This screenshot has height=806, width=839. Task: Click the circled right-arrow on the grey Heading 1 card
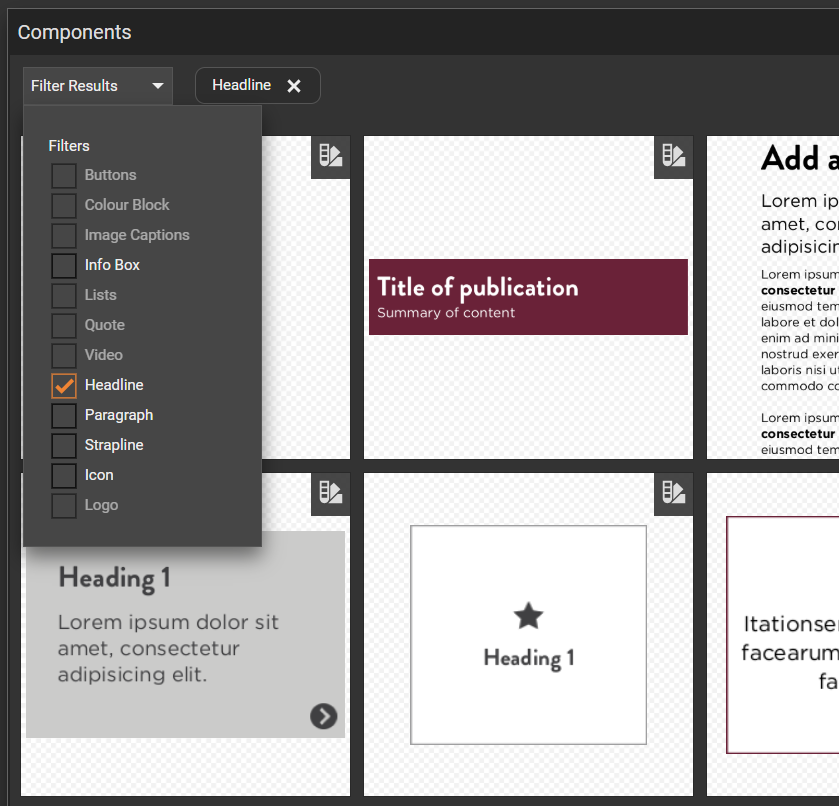pyautogui.click(x=322, y=717)
